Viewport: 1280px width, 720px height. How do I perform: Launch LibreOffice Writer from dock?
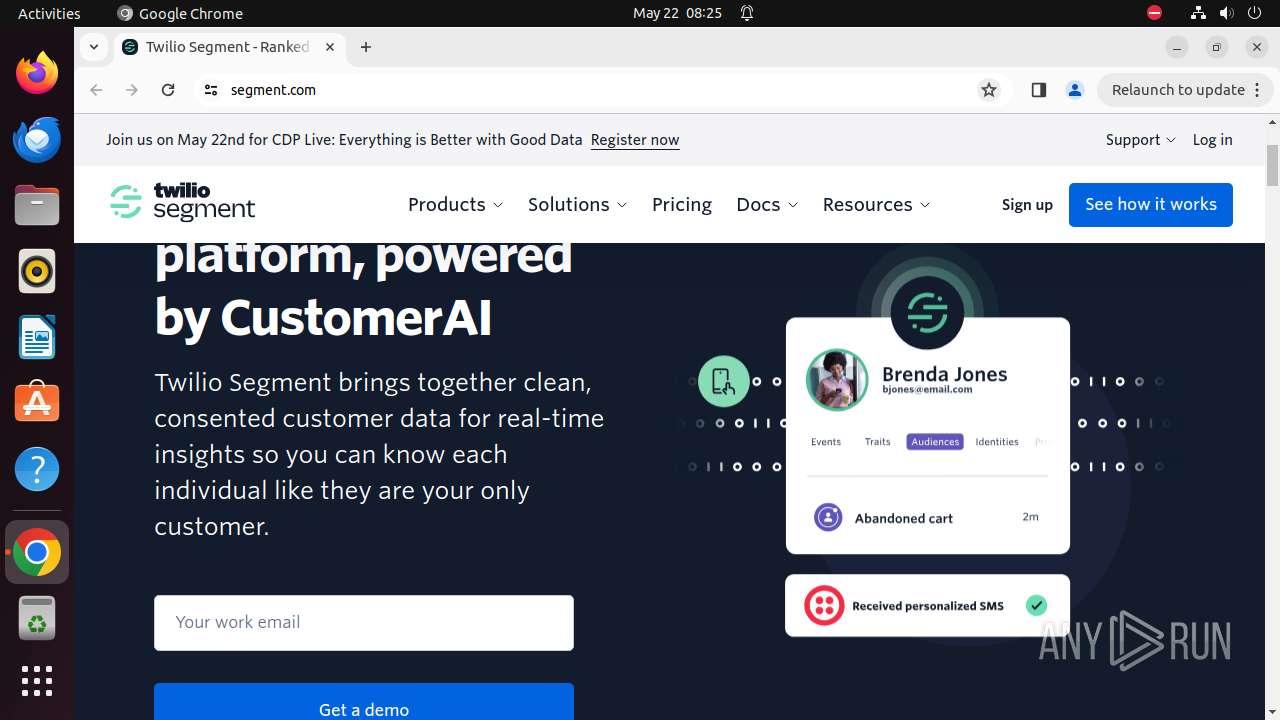(37, 337)
